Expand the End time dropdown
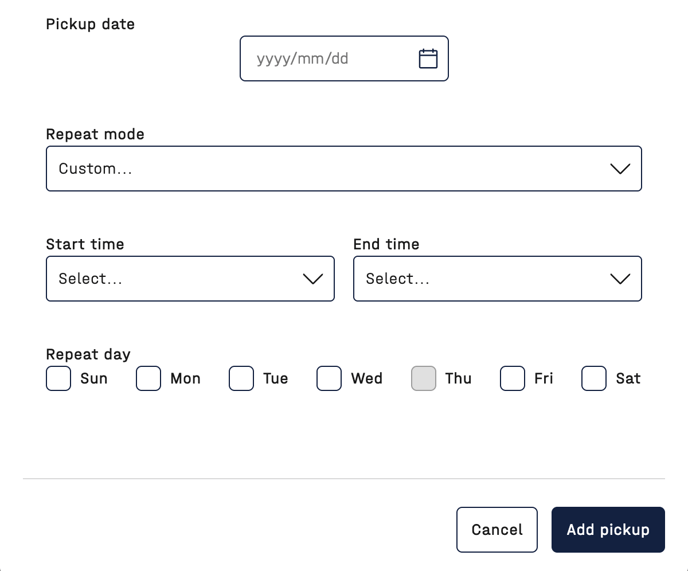Viewport: 688px width, 571px height. tap(482, 279)
